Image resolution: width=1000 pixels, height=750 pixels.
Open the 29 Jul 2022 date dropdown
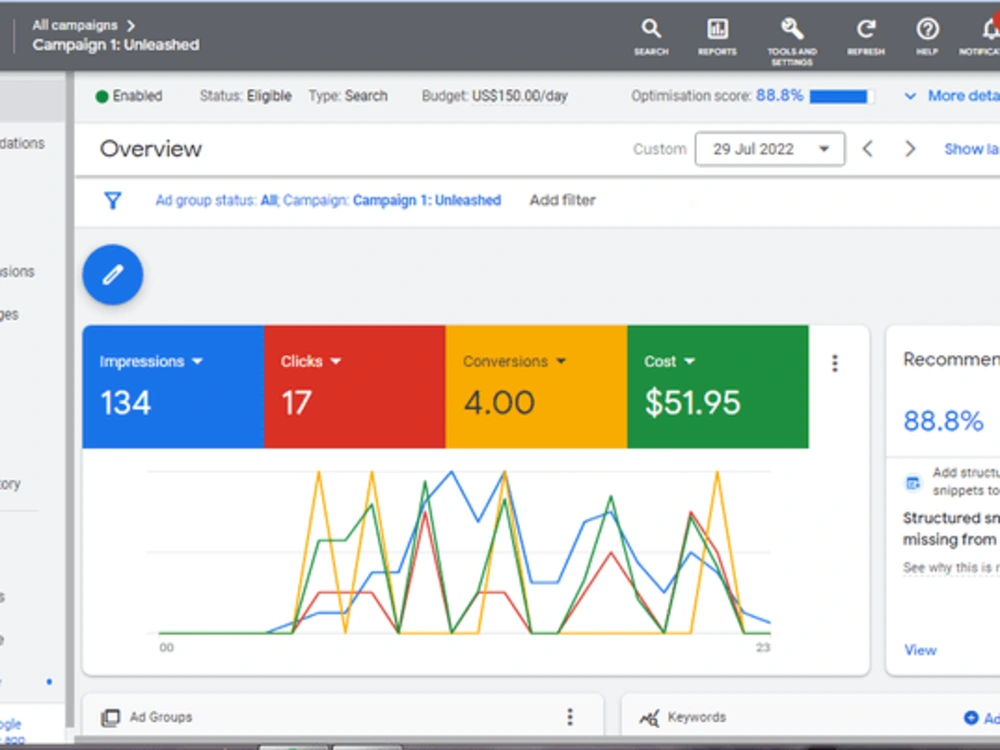(770, 149)
